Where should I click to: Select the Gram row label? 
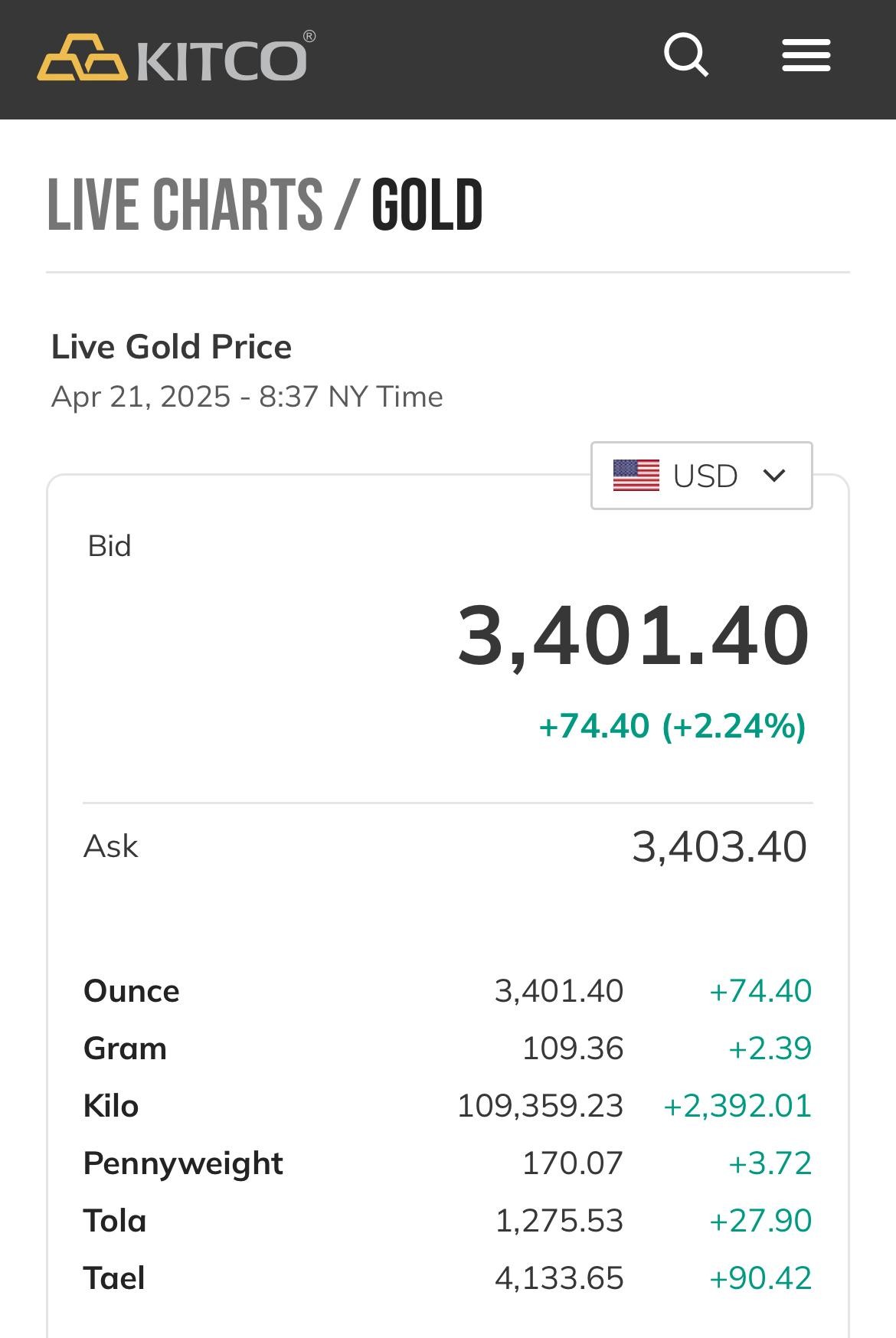pos(125,1048)
